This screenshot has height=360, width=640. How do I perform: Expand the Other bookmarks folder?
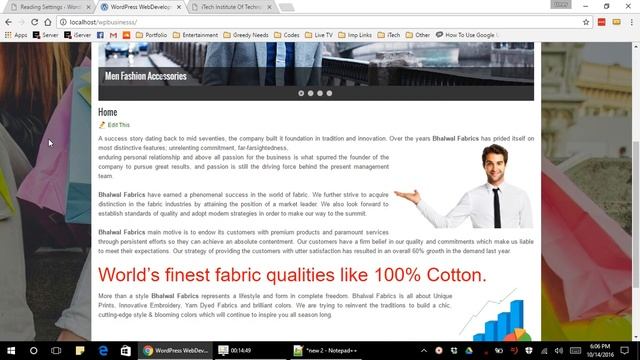tap(418, 35)
